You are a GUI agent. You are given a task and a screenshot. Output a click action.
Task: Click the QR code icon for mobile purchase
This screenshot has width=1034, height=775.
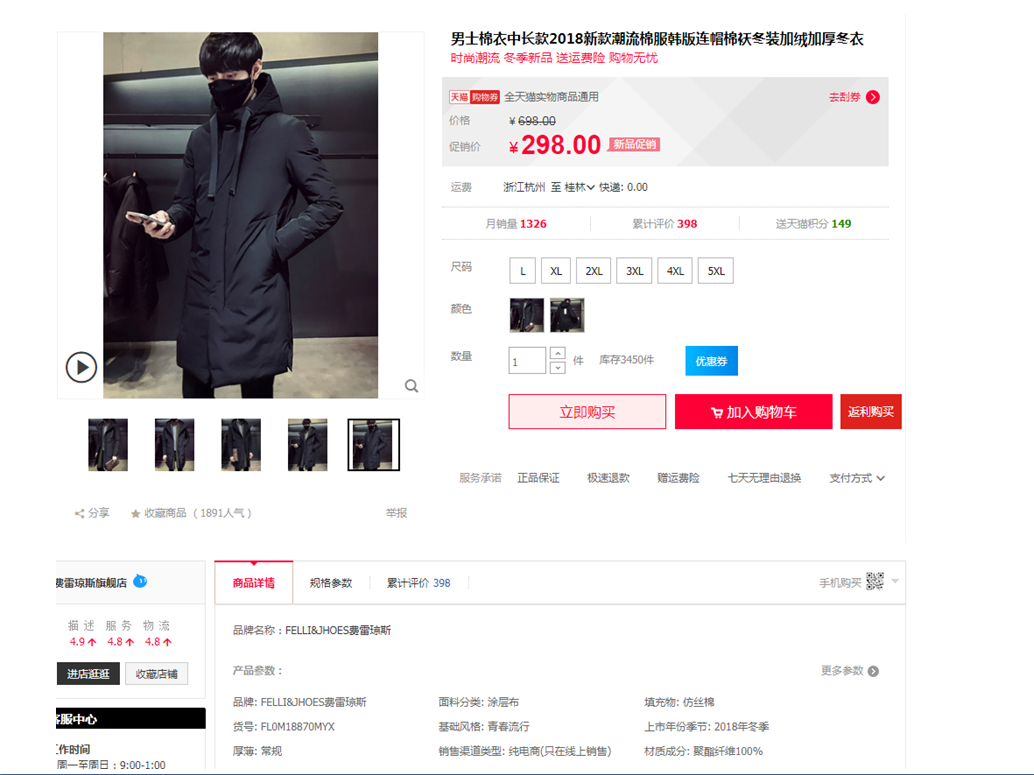click(x=874, y=581)
